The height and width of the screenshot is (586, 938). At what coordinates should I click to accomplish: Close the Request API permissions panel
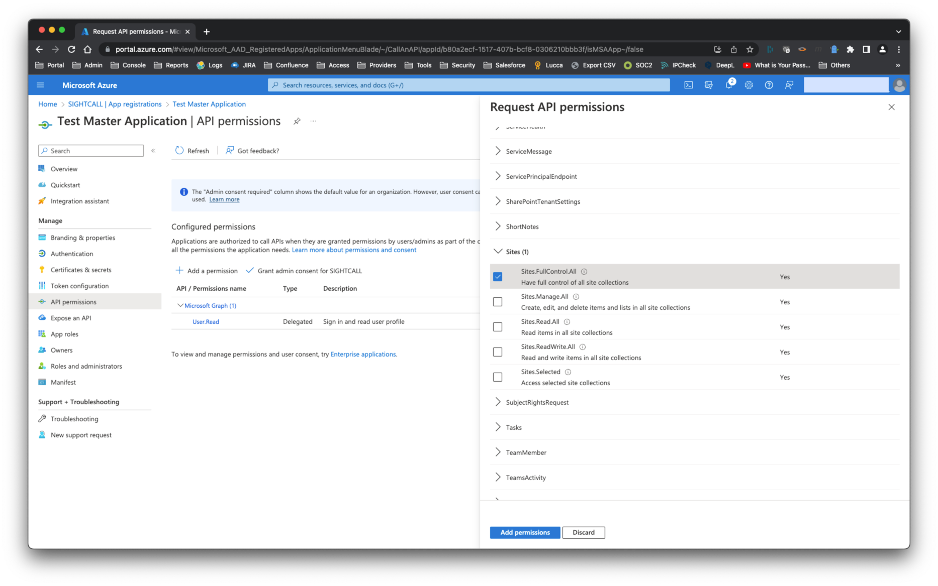pyautogui.click(x=891, y=107)
